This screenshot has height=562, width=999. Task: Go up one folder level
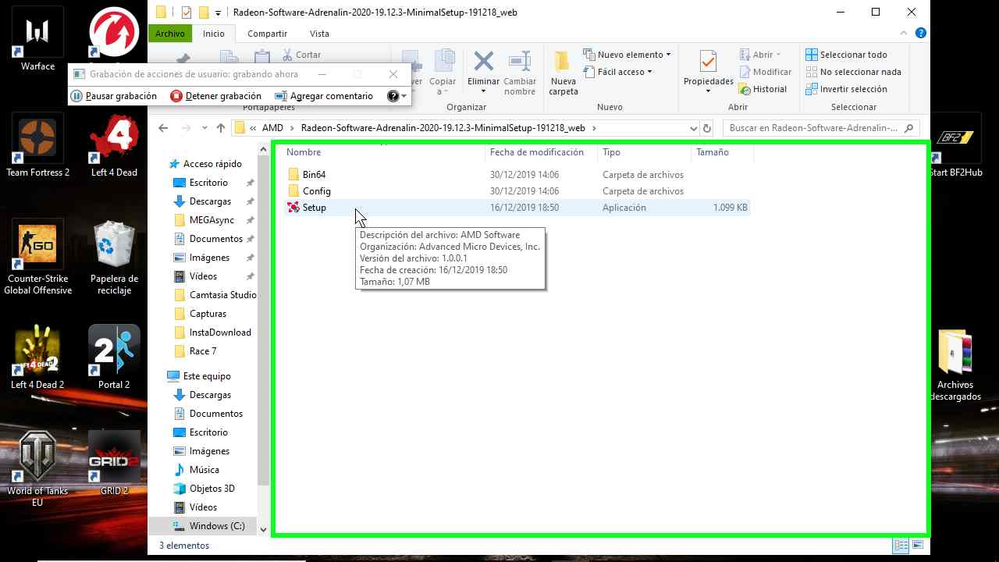point(220,128)
